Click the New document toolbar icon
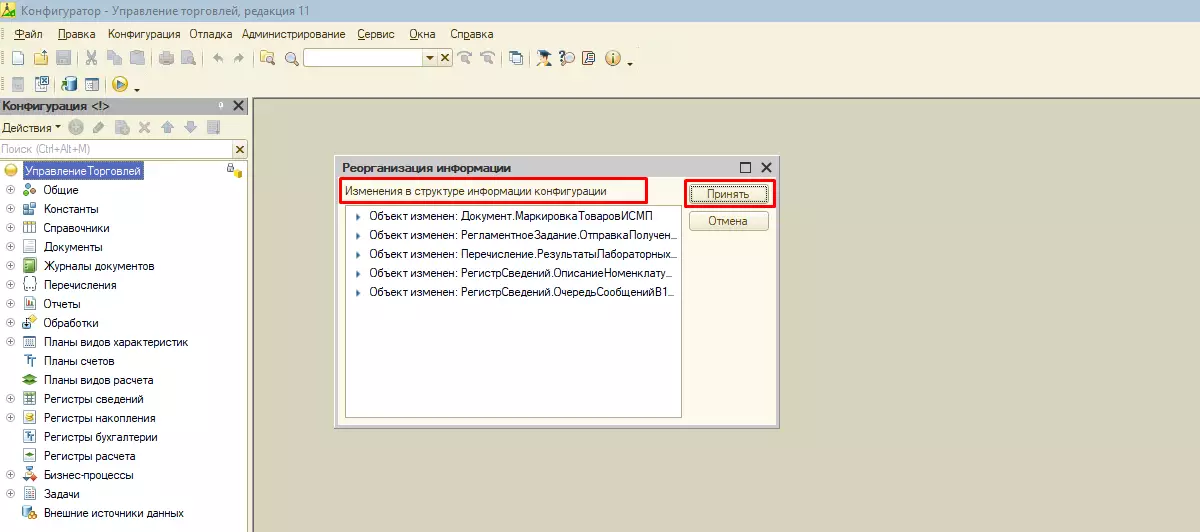 17,59
